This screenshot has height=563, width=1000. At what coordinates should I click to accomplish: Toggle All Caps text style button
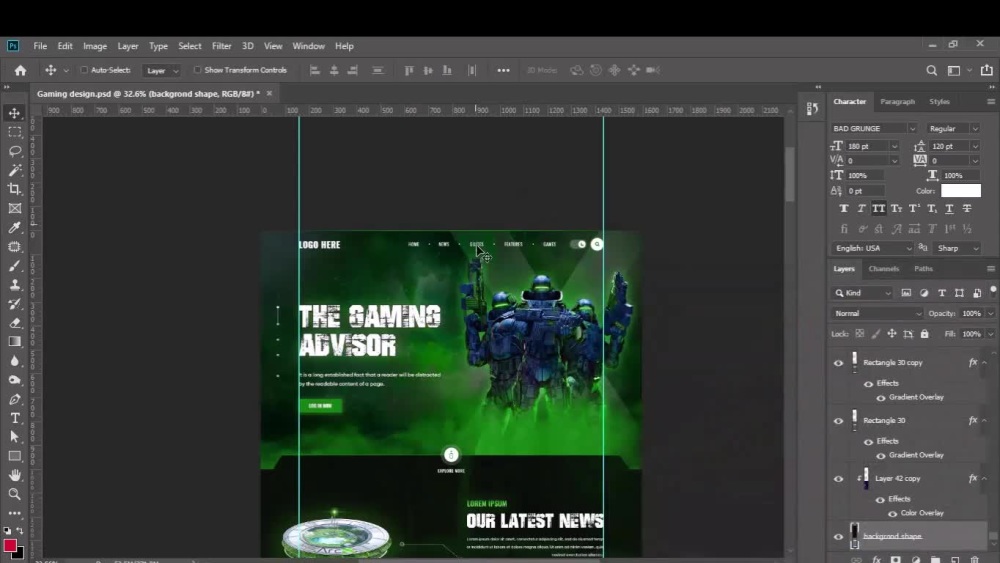click(879, 208)
